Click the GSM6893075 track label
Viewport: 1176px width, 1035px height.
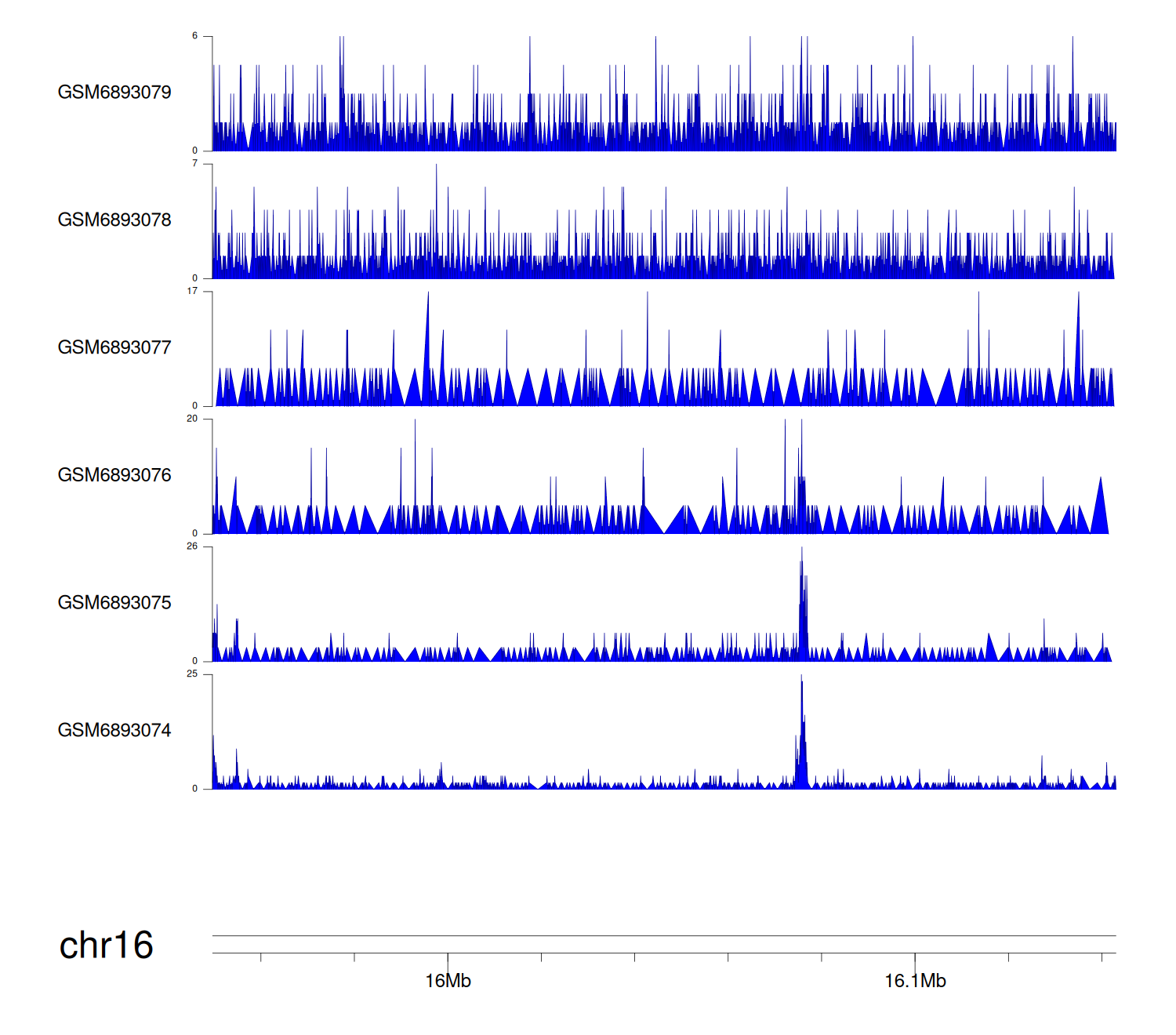114,603
